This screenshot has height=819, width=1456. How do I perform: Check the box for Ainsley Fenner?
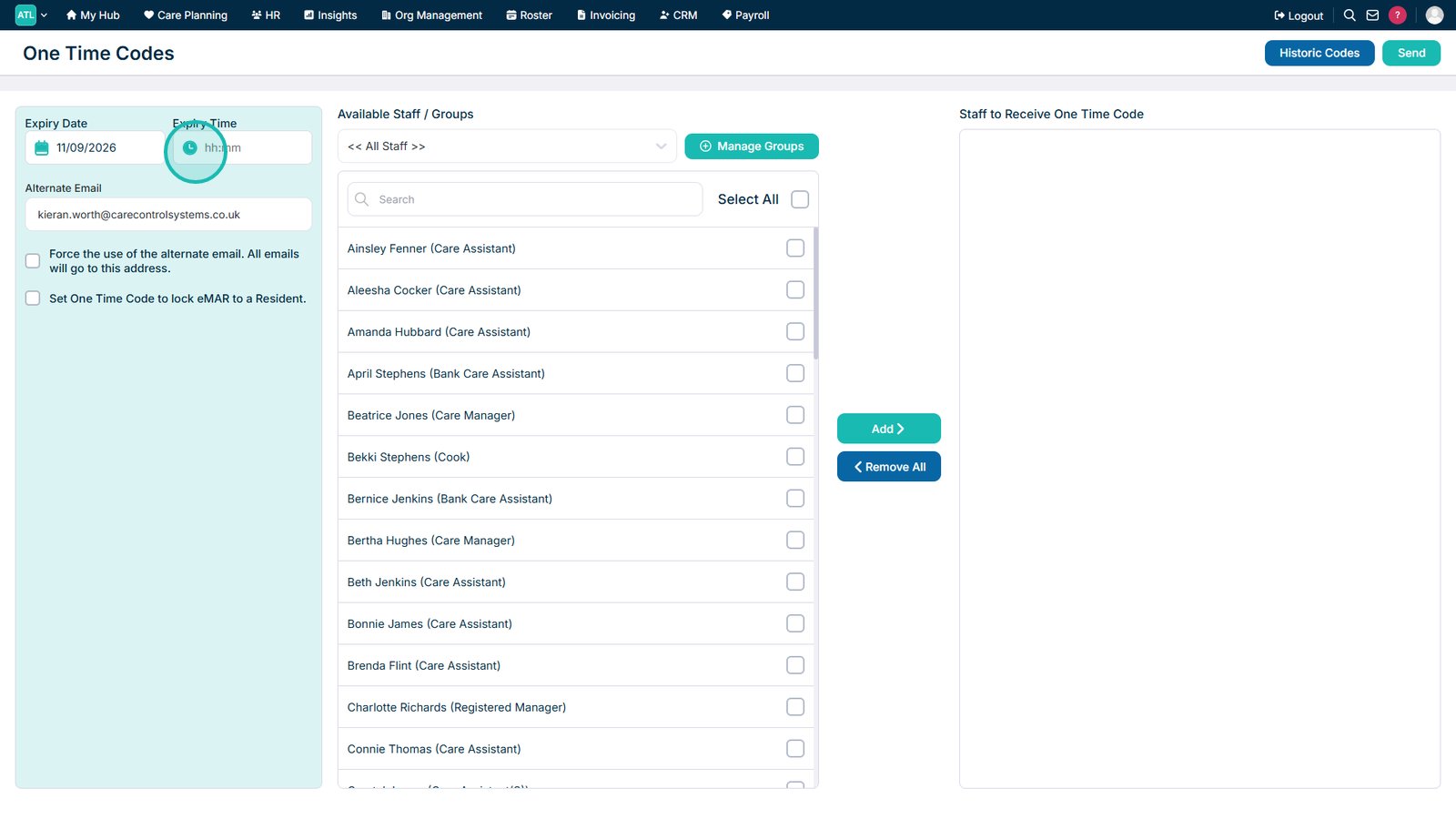point(795,248)
